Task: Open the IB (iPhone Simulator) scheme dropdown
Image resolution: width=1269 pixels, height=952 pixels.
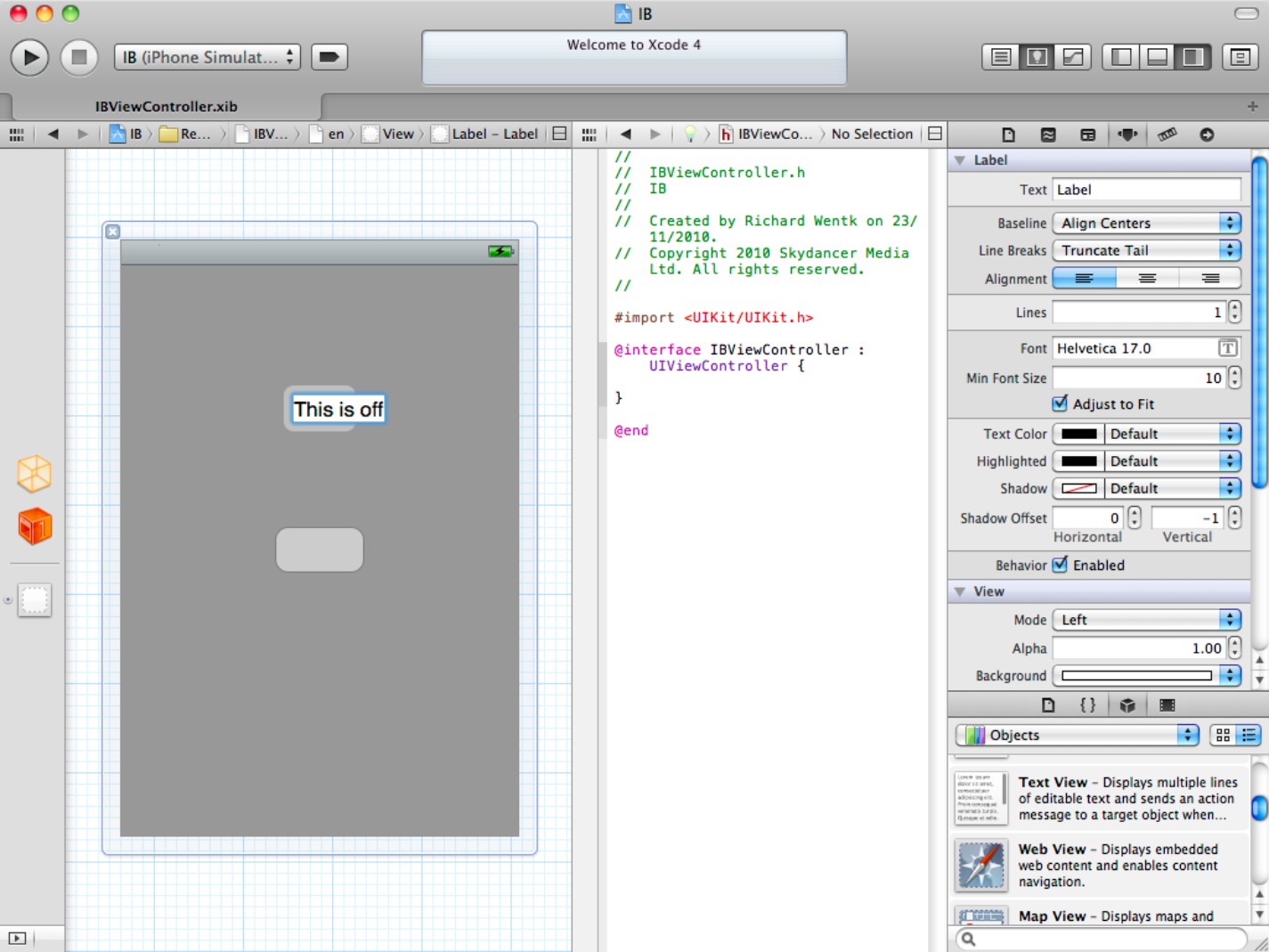Action: 207,57
